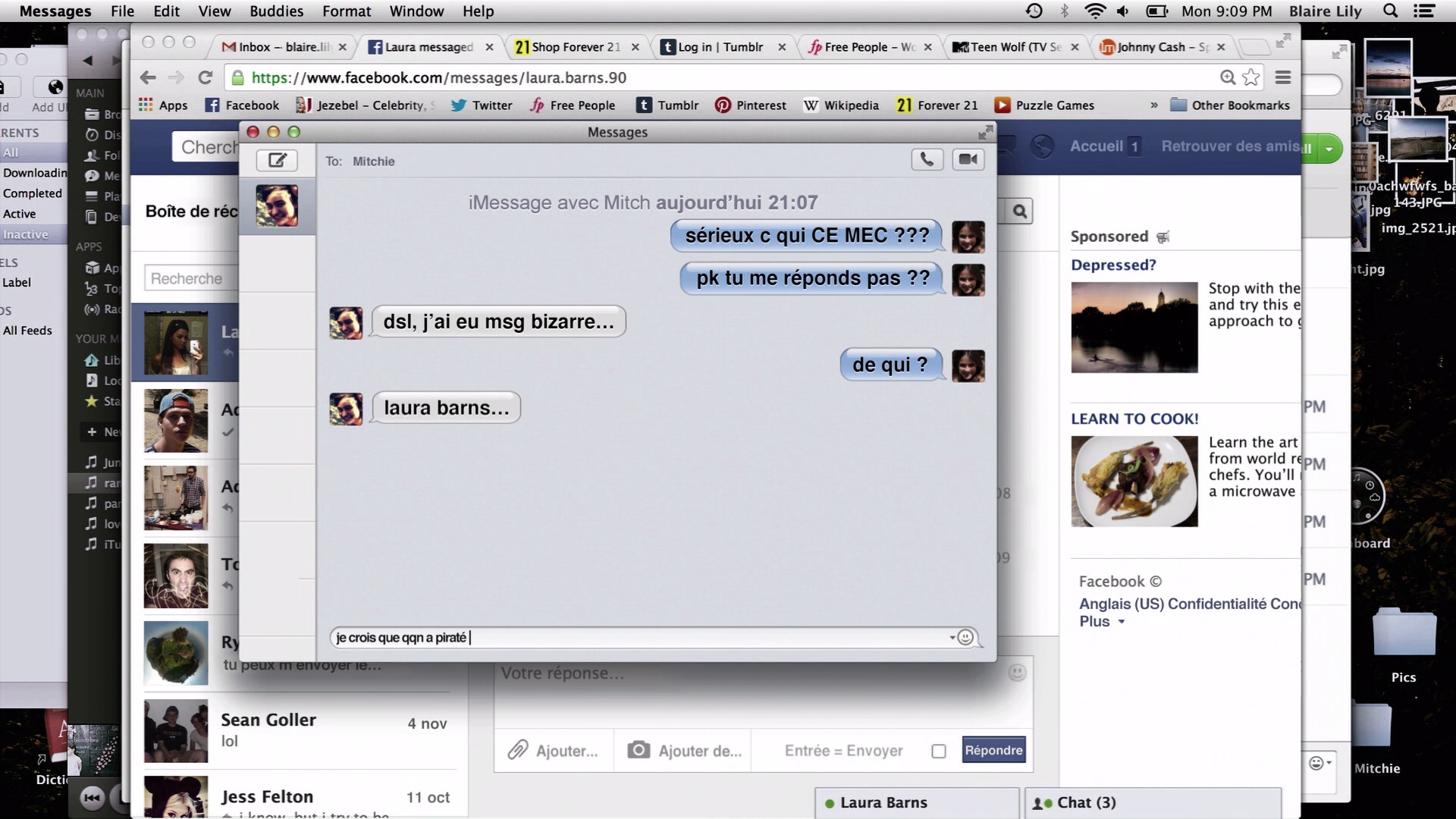Start a video call with Mitchie
Image resolution: width=1456 pixels, height=819 pixels.
(x=968, y=159)
